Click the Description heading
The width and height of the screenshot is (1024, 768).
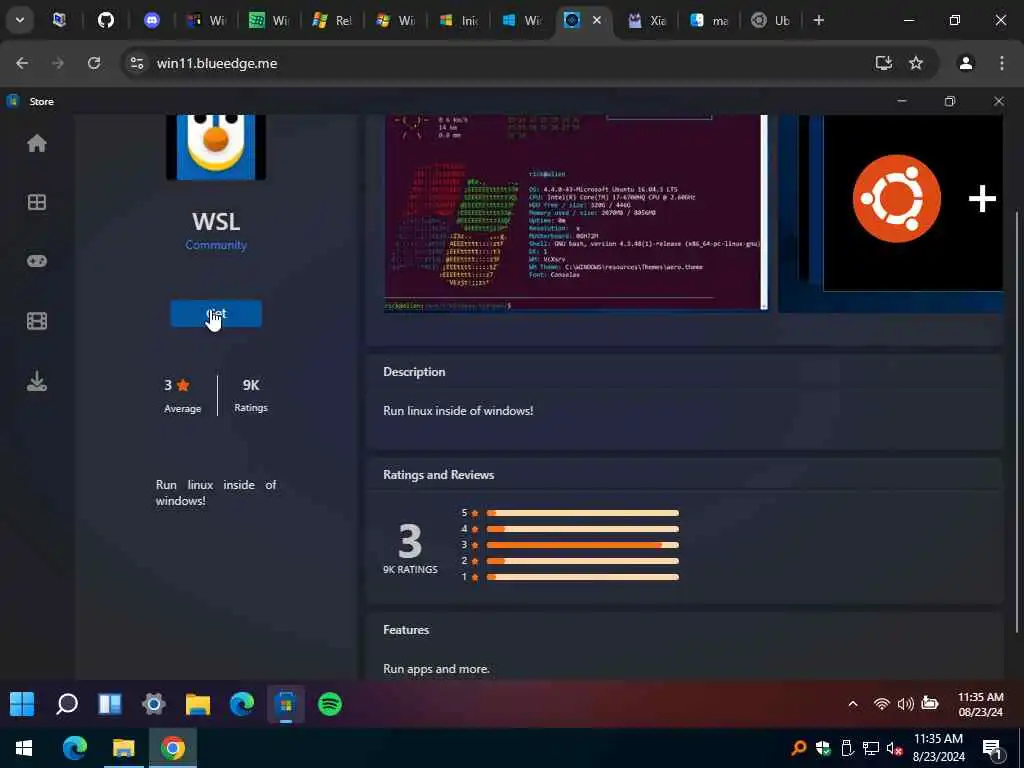pos(414,372)
